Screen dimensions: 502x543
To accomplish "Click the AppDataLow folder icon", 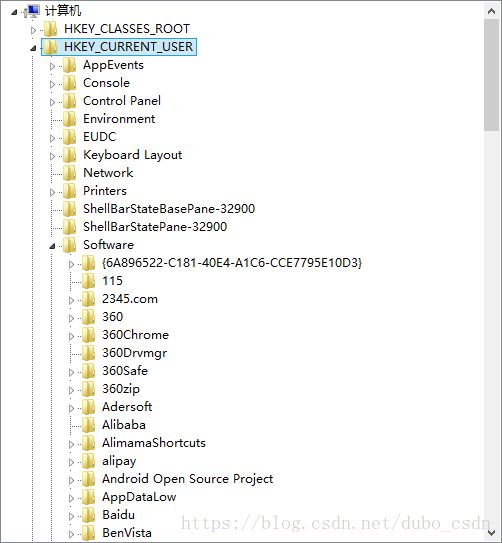I will [89, 497].
